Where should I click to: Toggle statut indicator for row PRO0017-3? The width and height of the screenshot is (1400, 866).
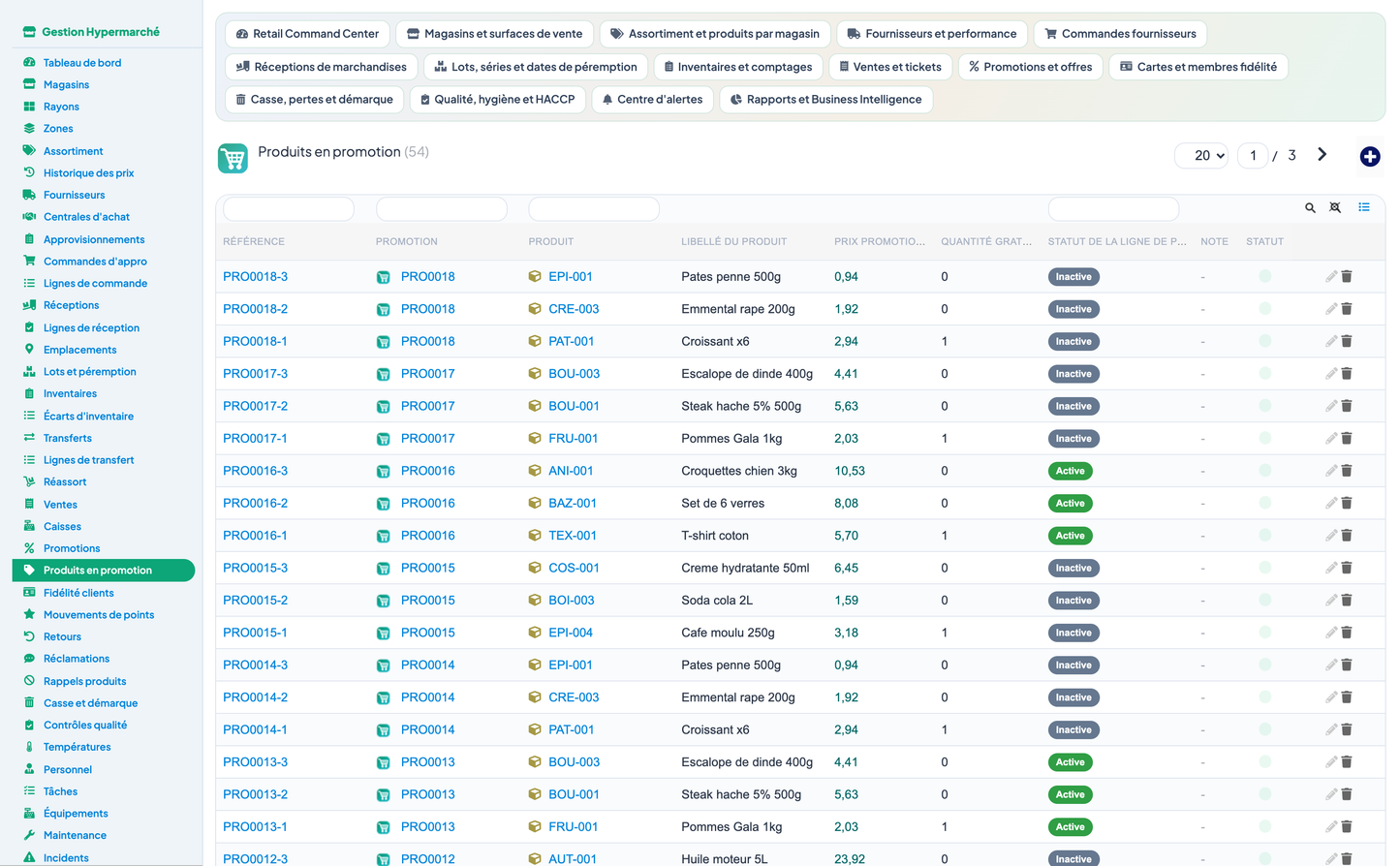tap(1264, 373)
